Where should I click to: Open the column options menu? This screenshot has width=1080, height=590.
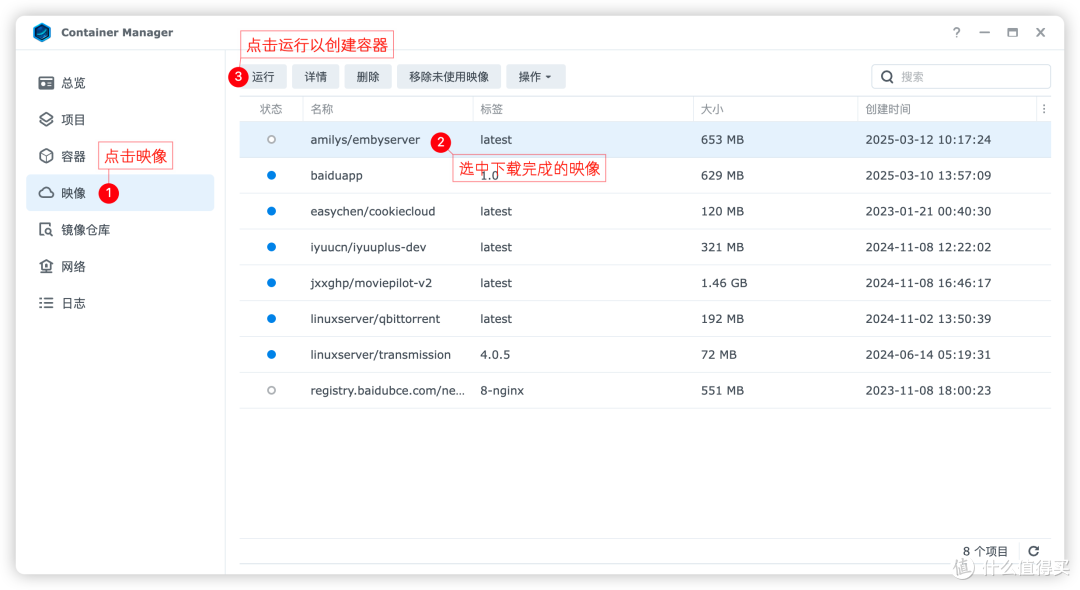click(x=1043, y=108)
